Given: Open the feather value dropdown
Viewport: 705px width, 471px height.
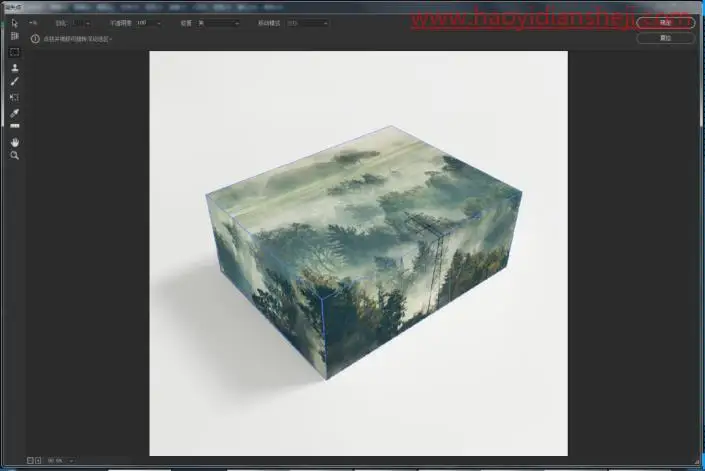Looking at the screenshot, I should point(87,23).
